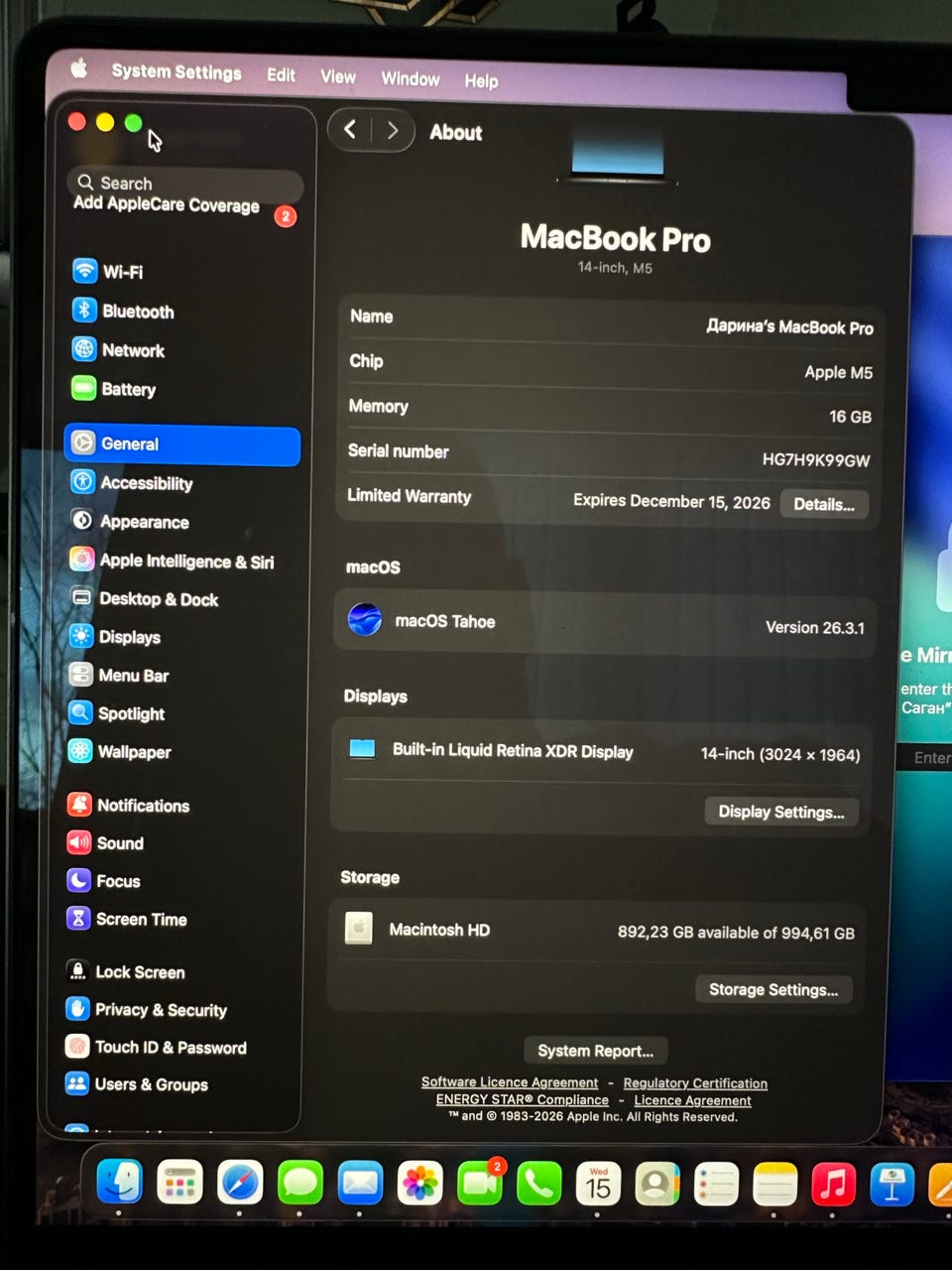
Task: Open FaceTime with badge in Dock
Action: pyautogui.click(x=480, y=1184)
